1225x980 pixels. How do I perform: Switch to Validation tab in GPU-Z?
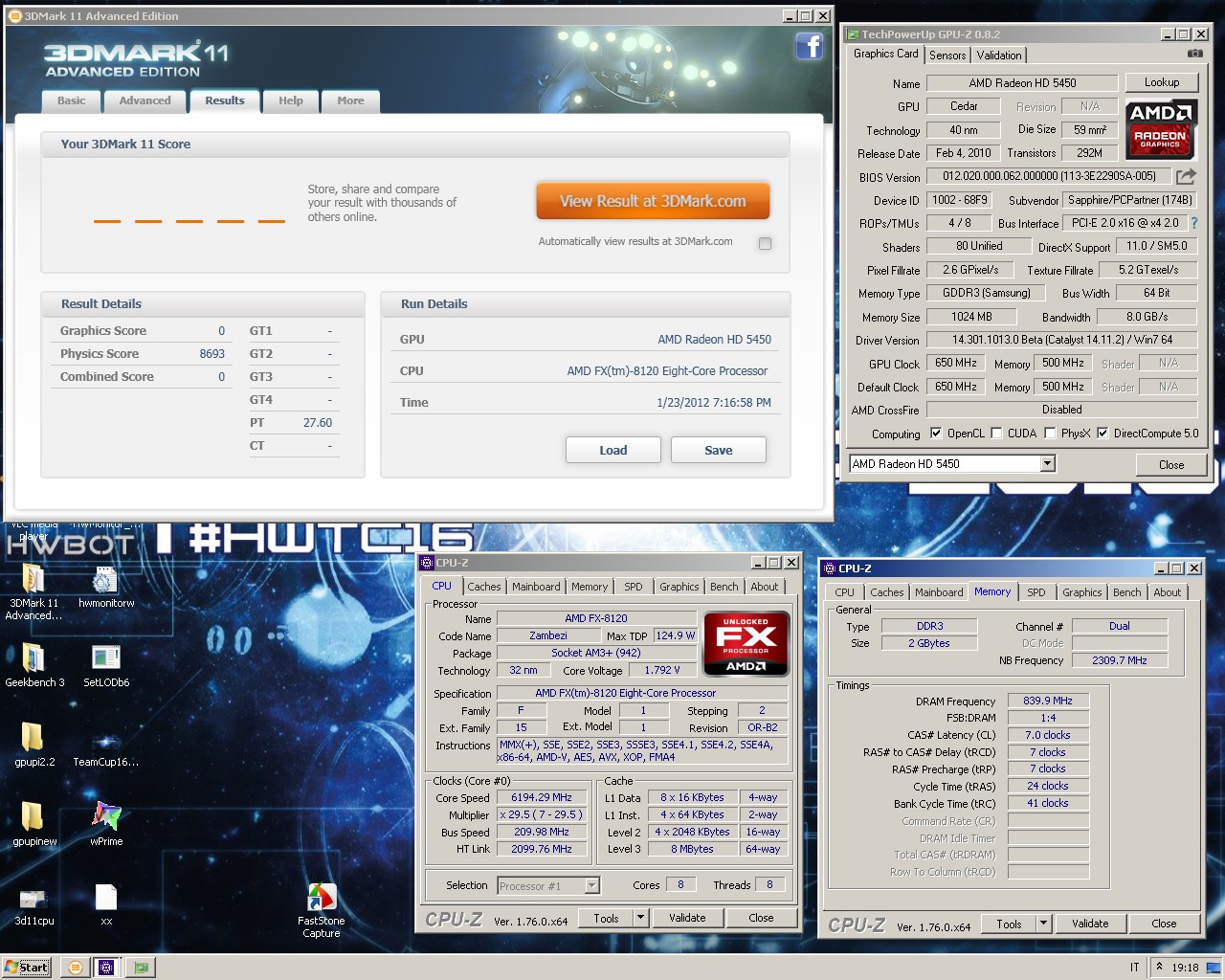point(999,56)
